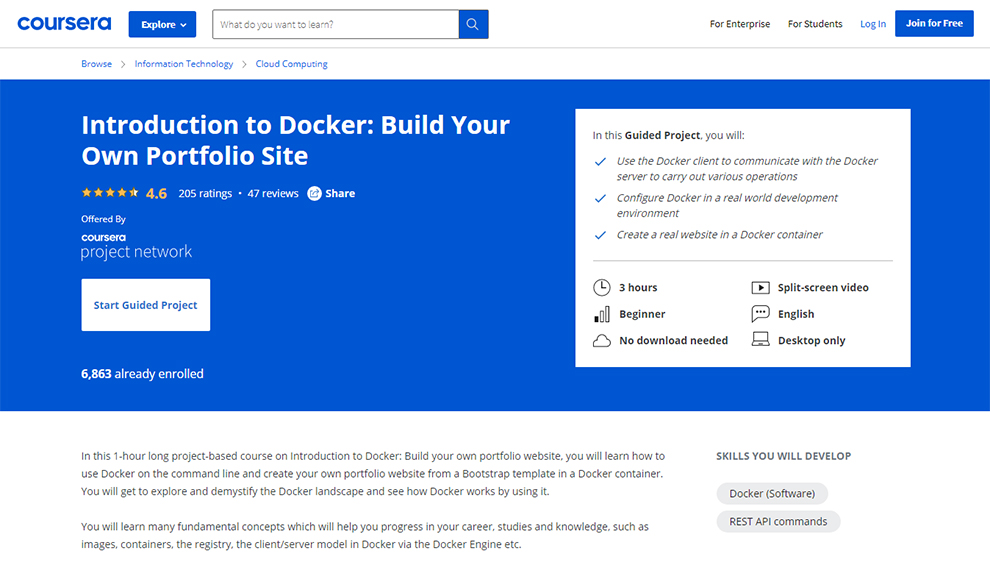The image size is (990, 562).
Task: Open the Information Technology breadcrumb
Action: click(184, 64)
